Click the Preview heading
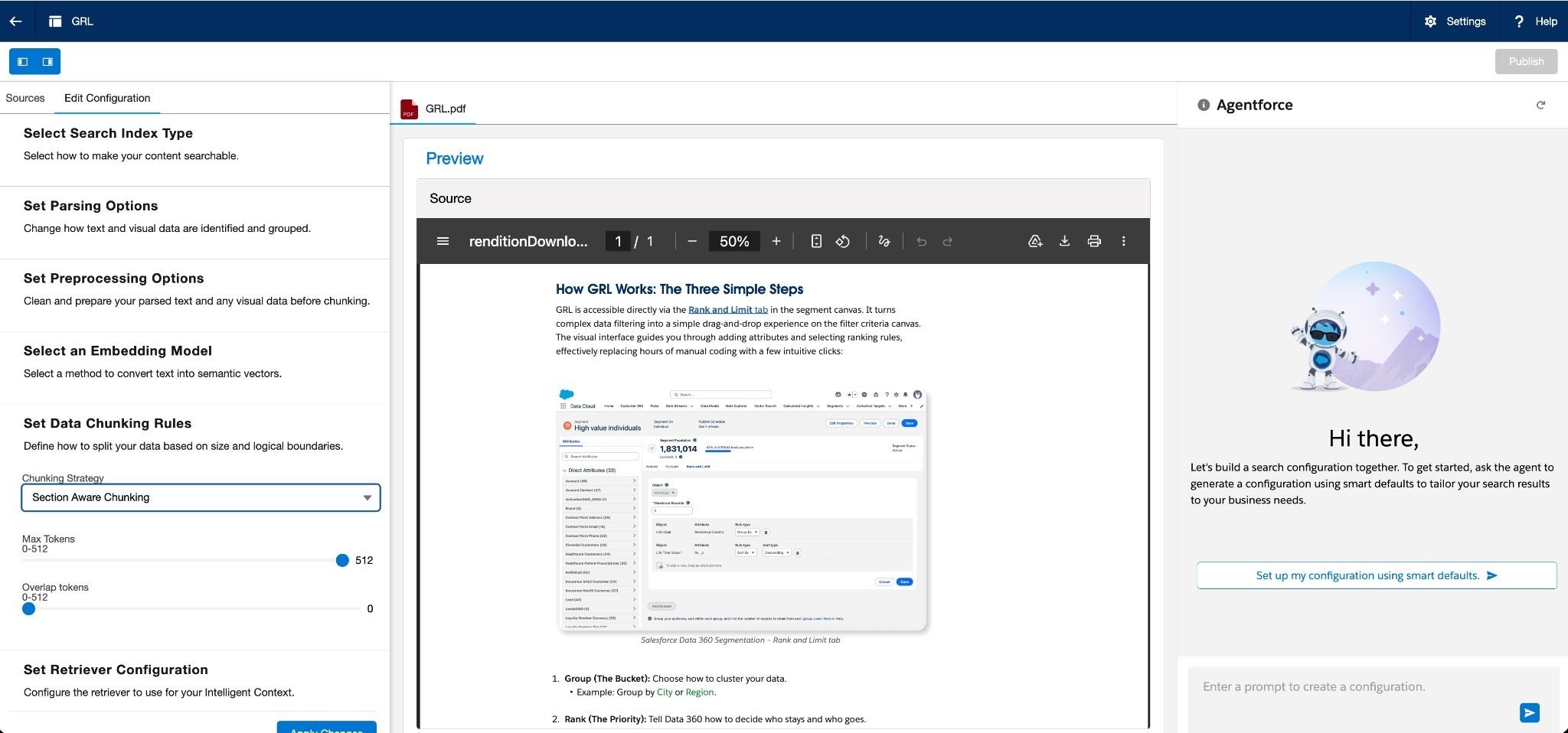The height and width of the screenshot is (733, 1568). pyautogui.click(x=455, y=158)
